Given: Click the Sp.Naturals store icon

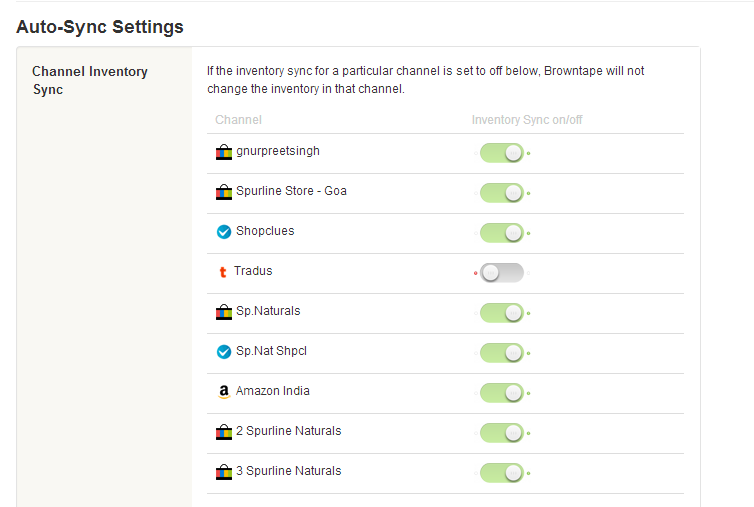Looking at the screenshot, I should [224, 312].
